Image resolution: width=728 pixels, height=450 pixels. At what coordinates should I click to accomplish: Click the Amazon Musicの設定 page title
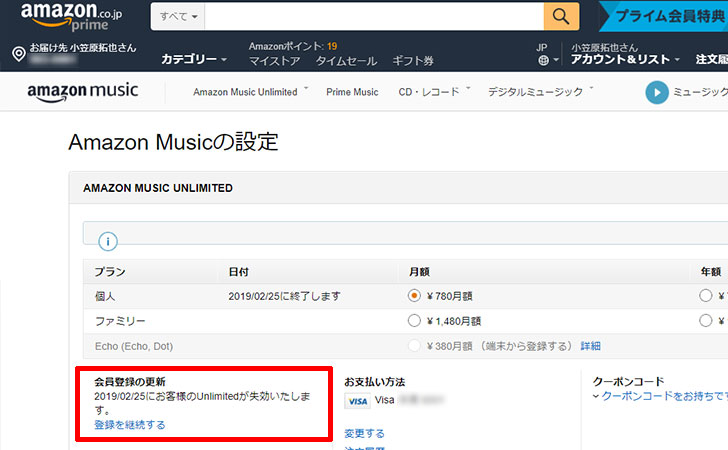tap(173, 142)
